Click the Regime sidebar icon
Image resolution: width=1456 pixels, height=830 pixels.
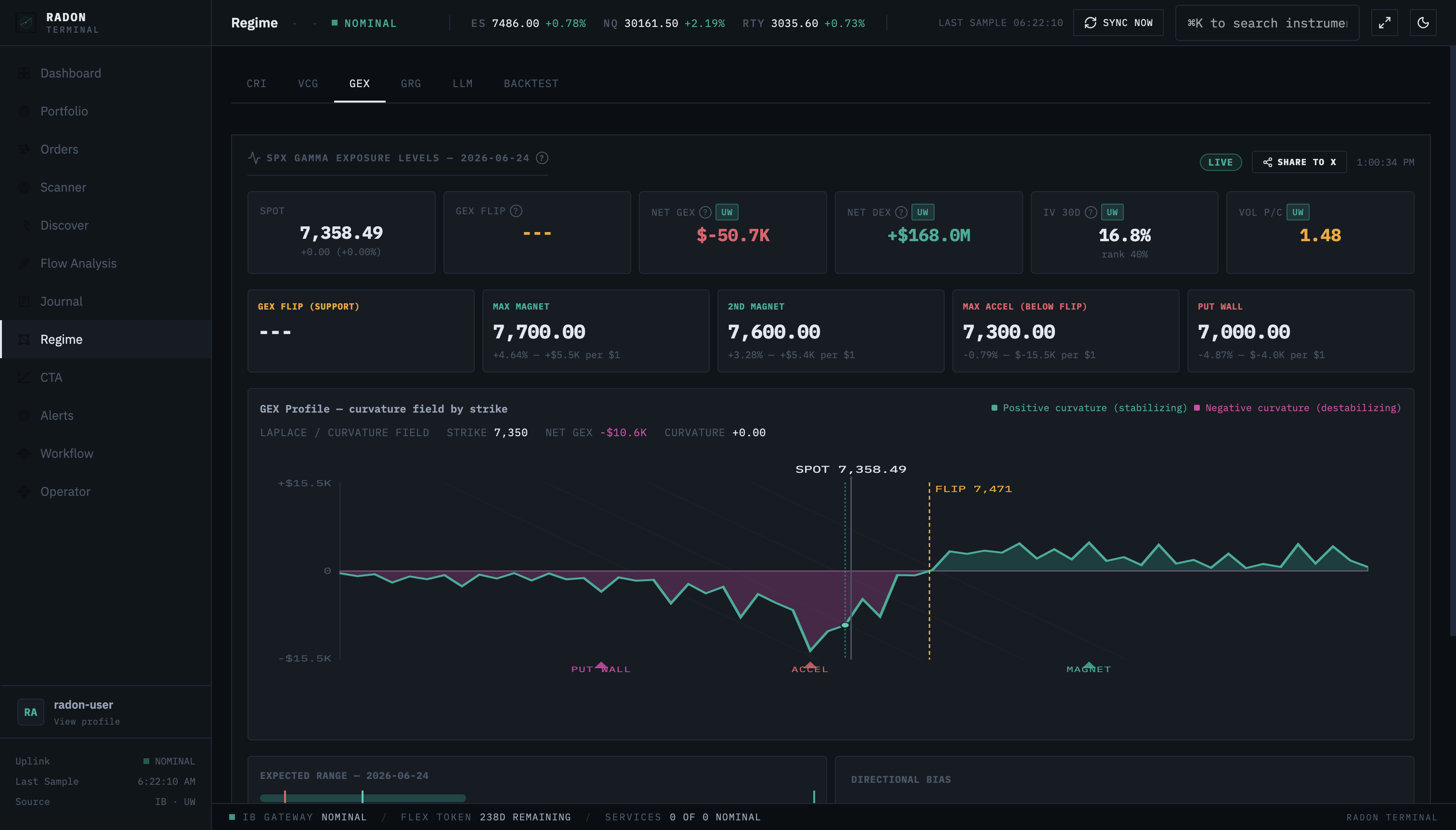pyautogui.click(x=24, y=339)
